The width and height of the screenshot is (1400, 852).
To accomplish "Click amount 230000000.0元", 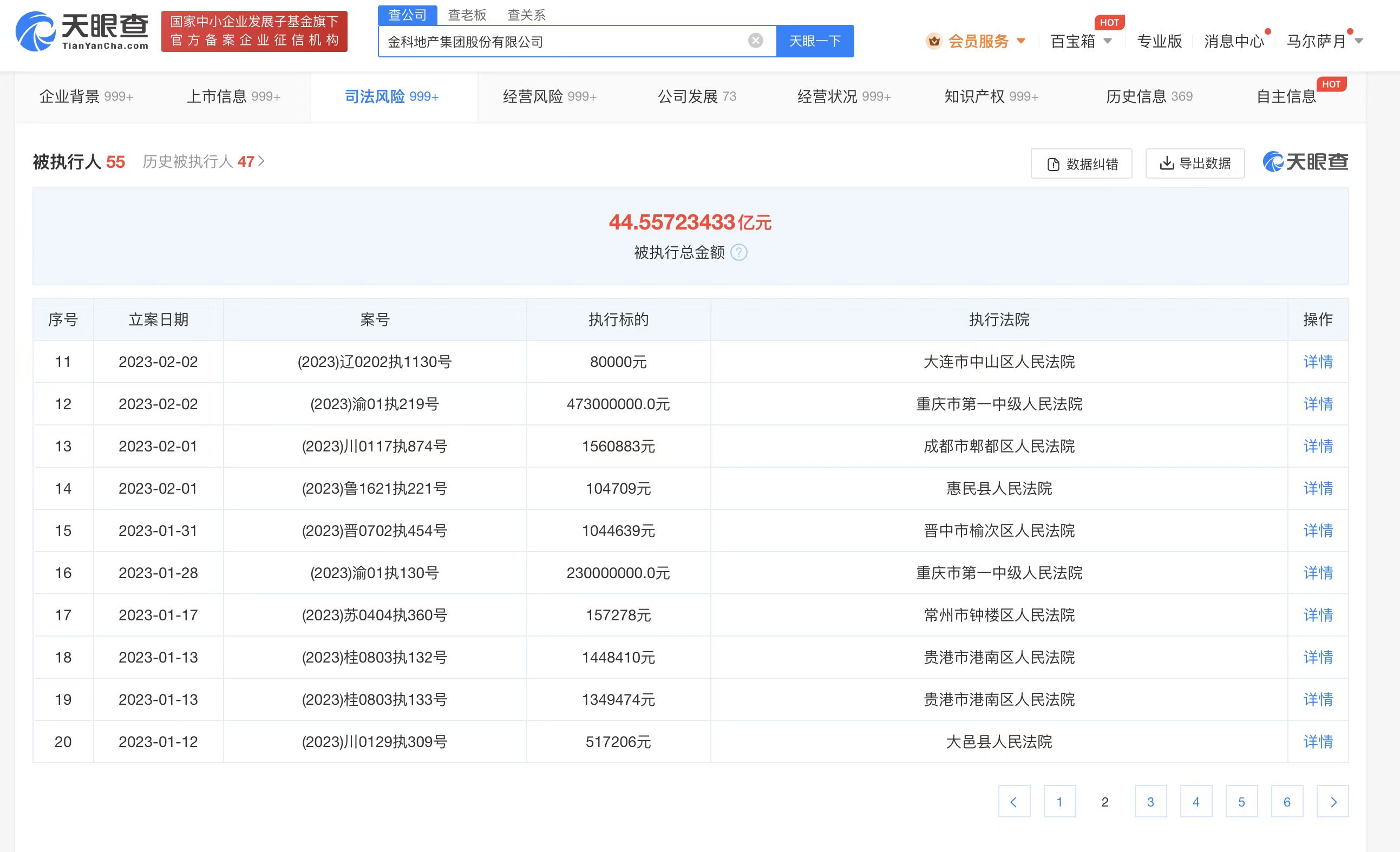I will tap(618, 573).
